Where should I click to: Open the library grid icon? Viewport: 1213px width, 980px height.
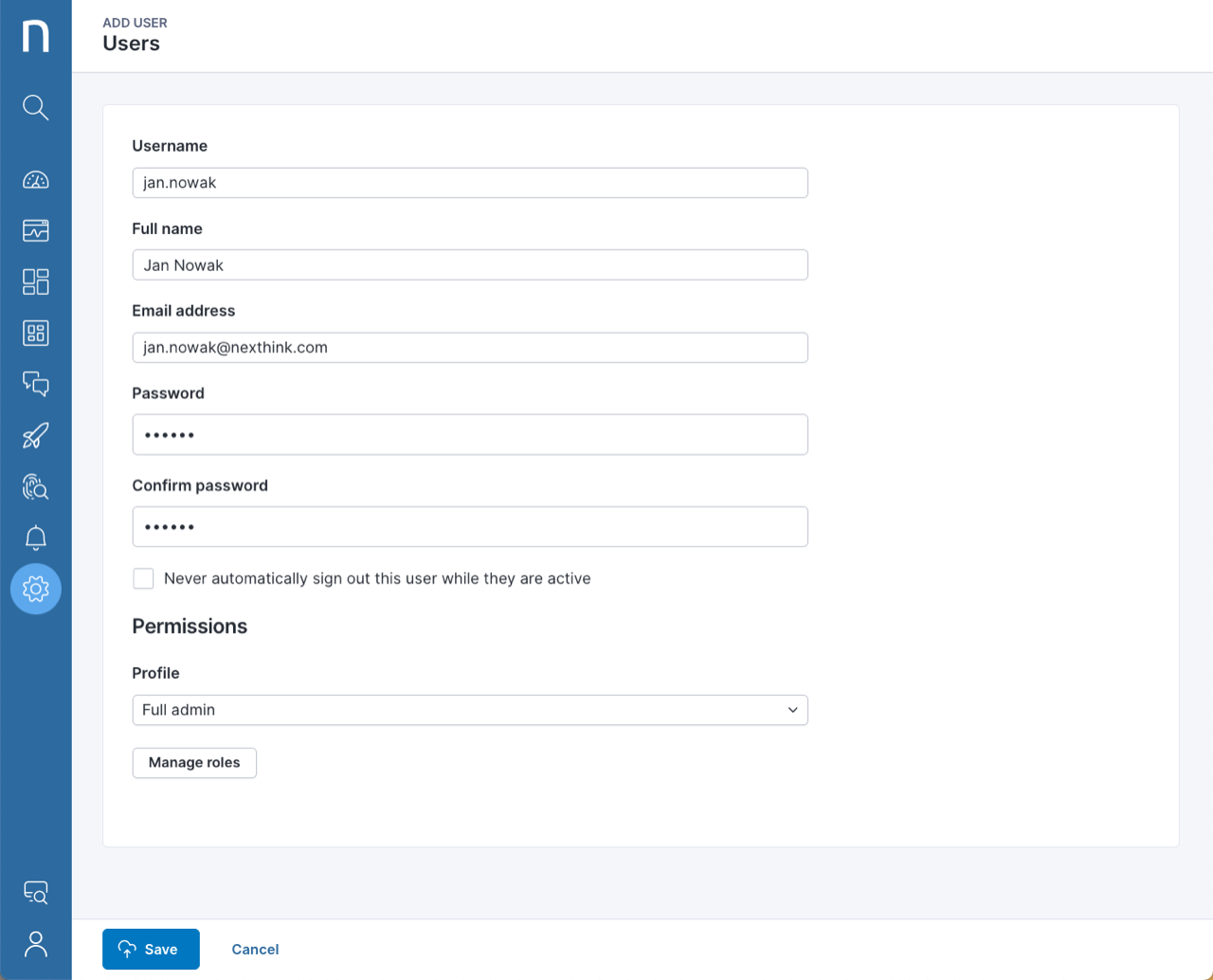(35, 333)
